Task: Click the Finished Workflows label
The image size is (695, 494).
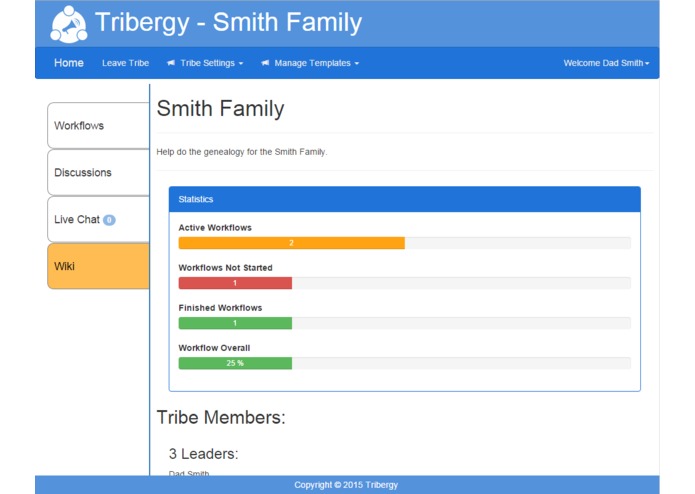Action: 220,308
